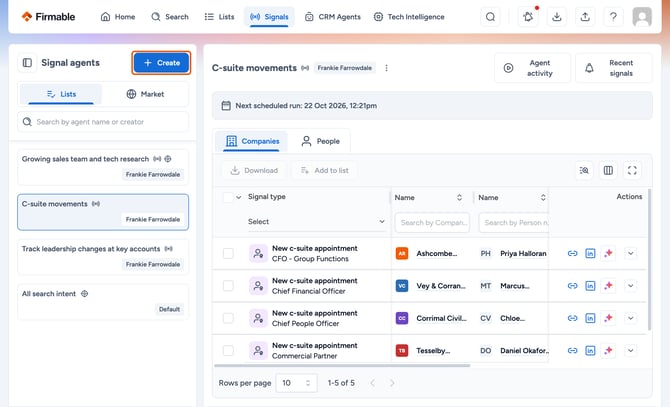Viewport: 670px width, 407px height.
Task: Open LinkedIn icon in Vey & Corran row
Action: (590, 286)
